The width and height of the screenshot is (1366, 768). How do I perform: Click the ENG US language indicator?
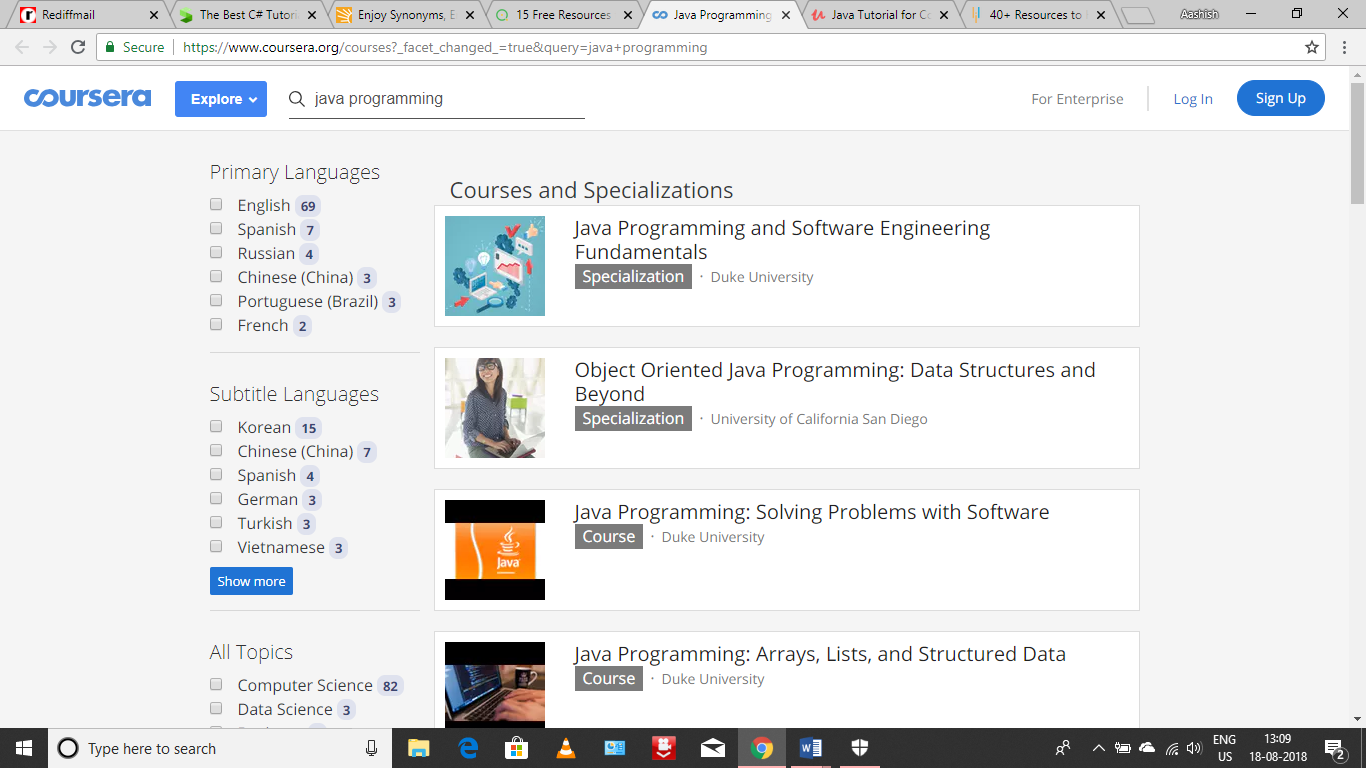(1225, 748)
